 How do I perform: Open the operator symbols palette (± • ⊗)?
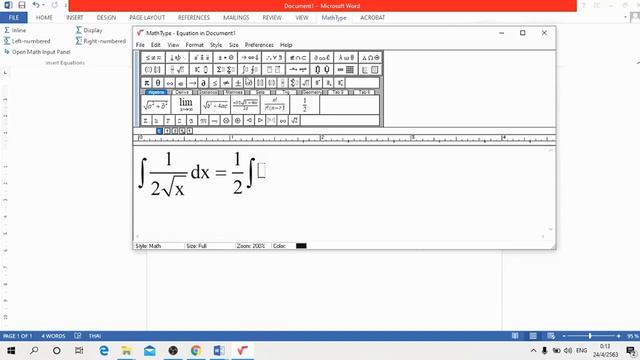(225, 58)
